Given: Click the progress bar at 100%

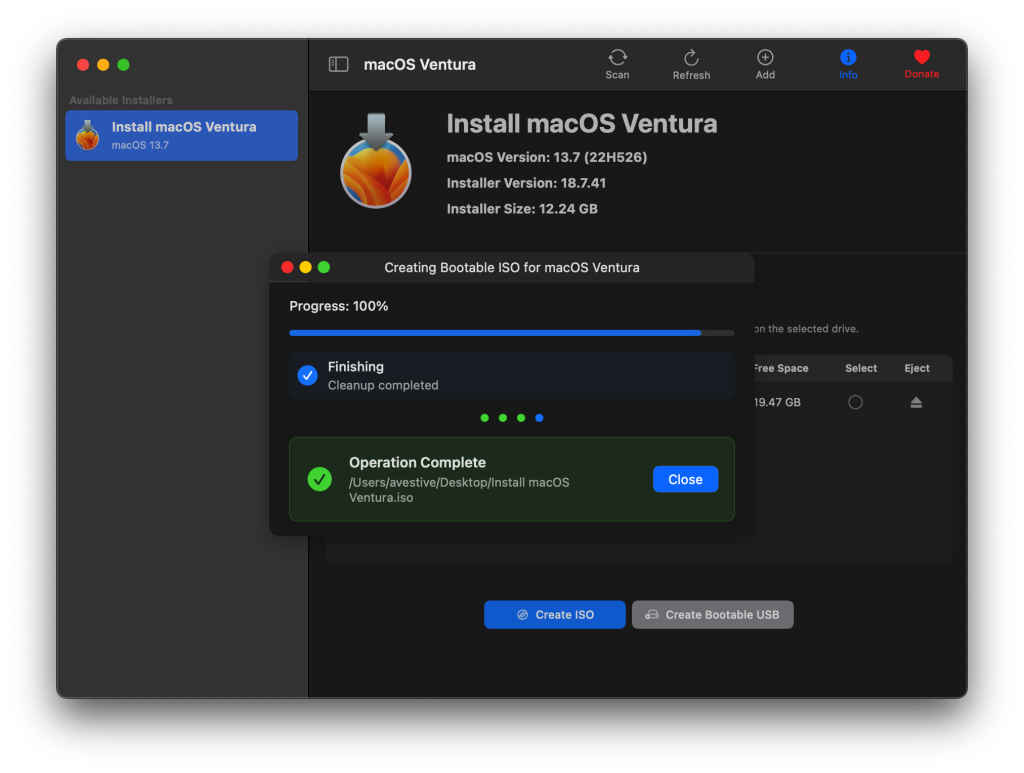Looking at the screenshot, I should (511, 333).
